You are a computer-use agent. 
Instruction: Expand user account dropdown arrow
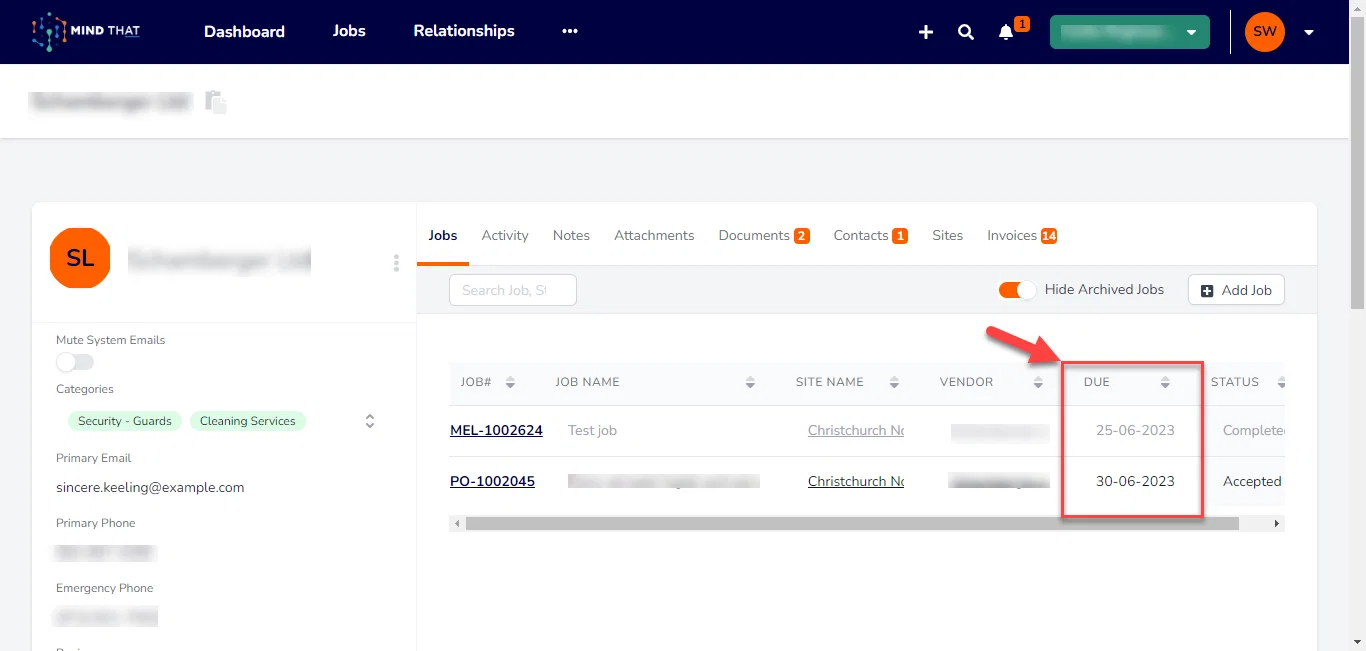[1309, 32]
